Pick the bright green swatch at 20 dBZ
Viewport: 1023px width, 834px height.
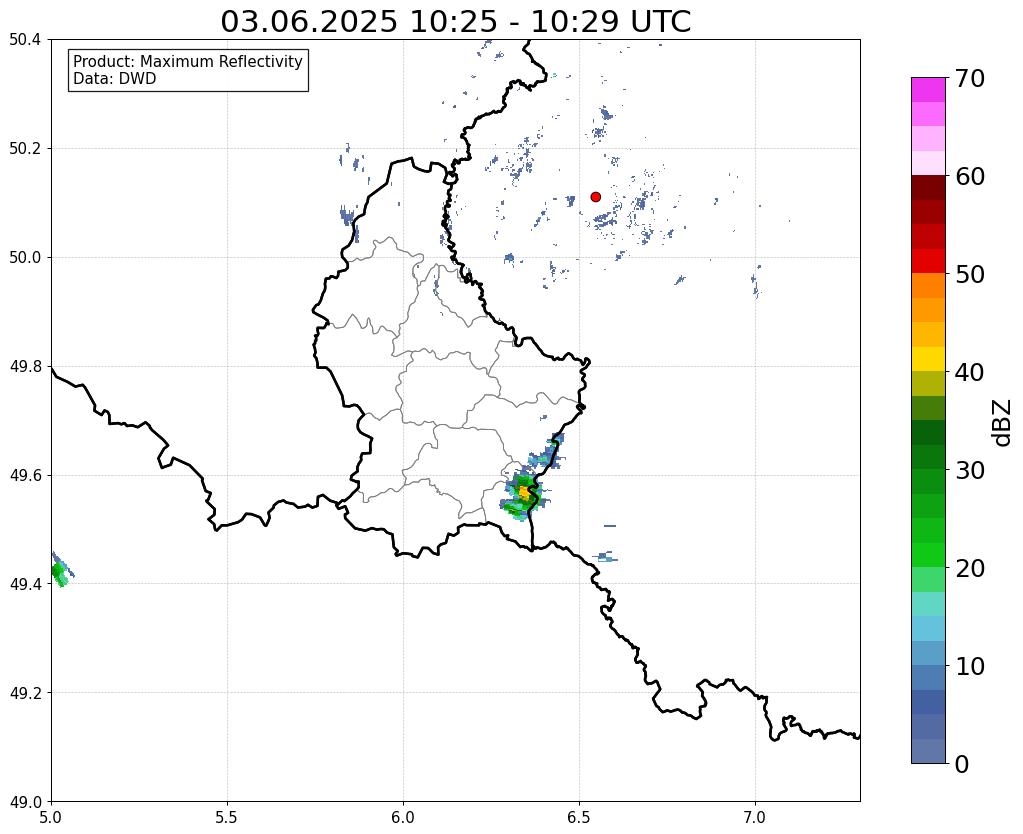928,555
